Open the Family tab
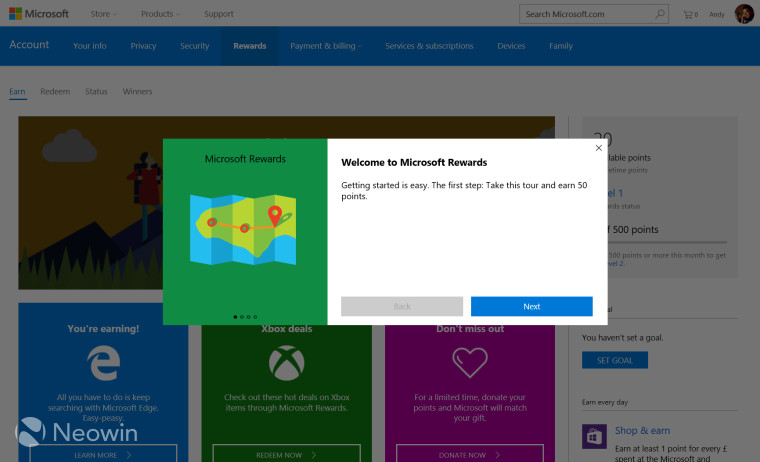760x462 pixels. coord(561,46)
